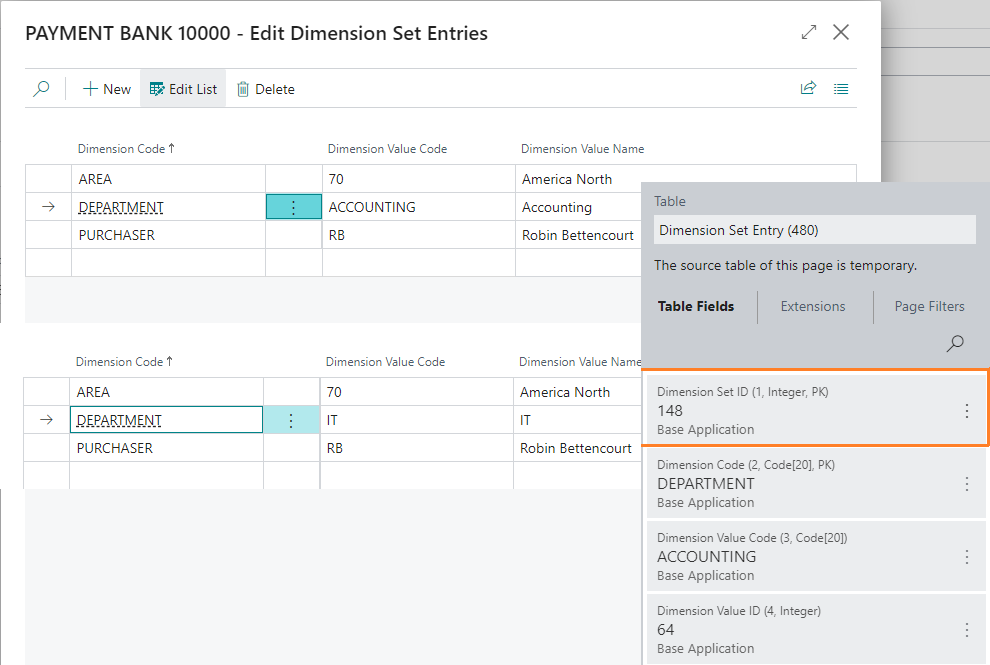Select the Table Fields tab
990x665 pixels.
click(696, 307)
